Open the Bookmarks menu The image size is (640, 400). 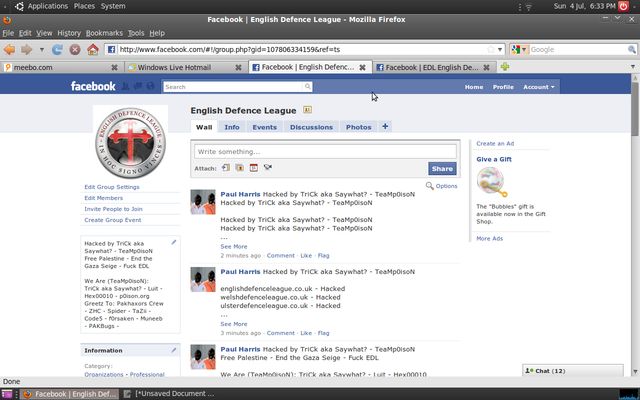[104, 33]
